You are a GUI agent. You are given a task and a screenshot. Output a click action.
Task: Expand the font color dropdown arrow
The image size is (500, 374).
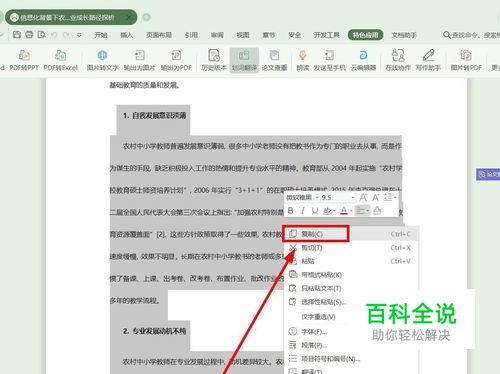pyautogui.click(x=351, y=211)
